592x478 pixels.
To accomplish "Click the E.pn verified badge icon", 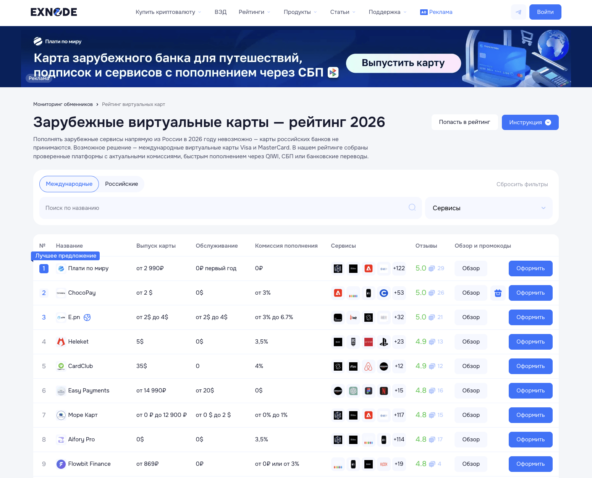I will click(x=87, y=317).
